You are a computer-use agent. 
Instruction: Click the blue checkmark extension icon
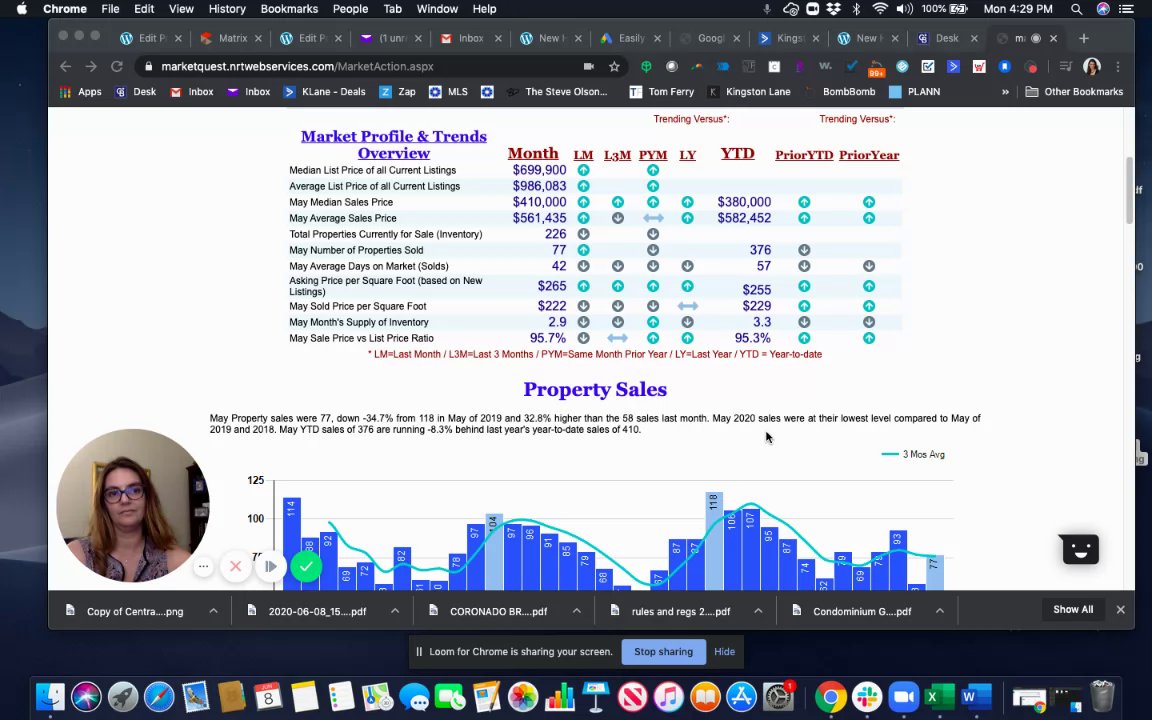[x=852, y=66]
